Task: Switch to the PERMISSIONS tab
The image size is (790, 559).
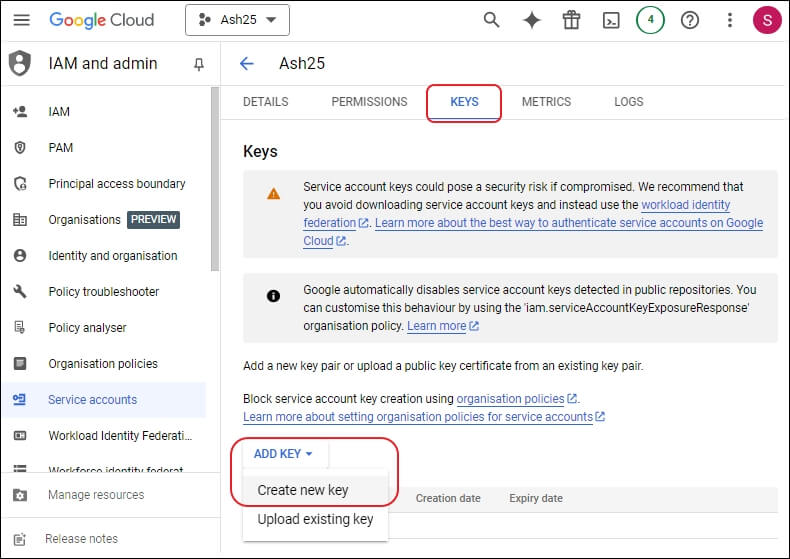Action: pos(369,102)
